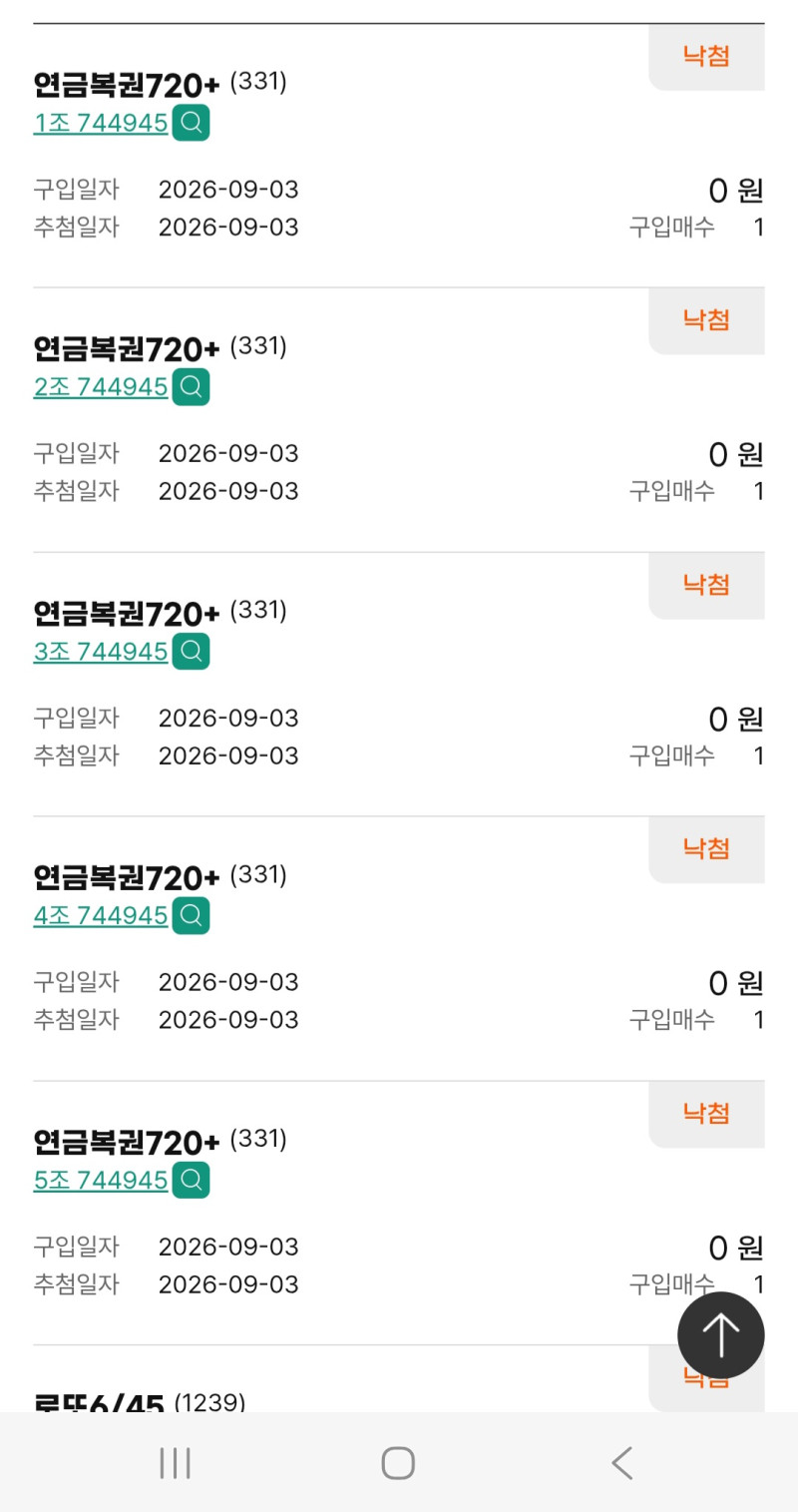Tap magnifier icon beside 5조 744945
Screen dimensions: 798x1512
(x=192, y=1180)
